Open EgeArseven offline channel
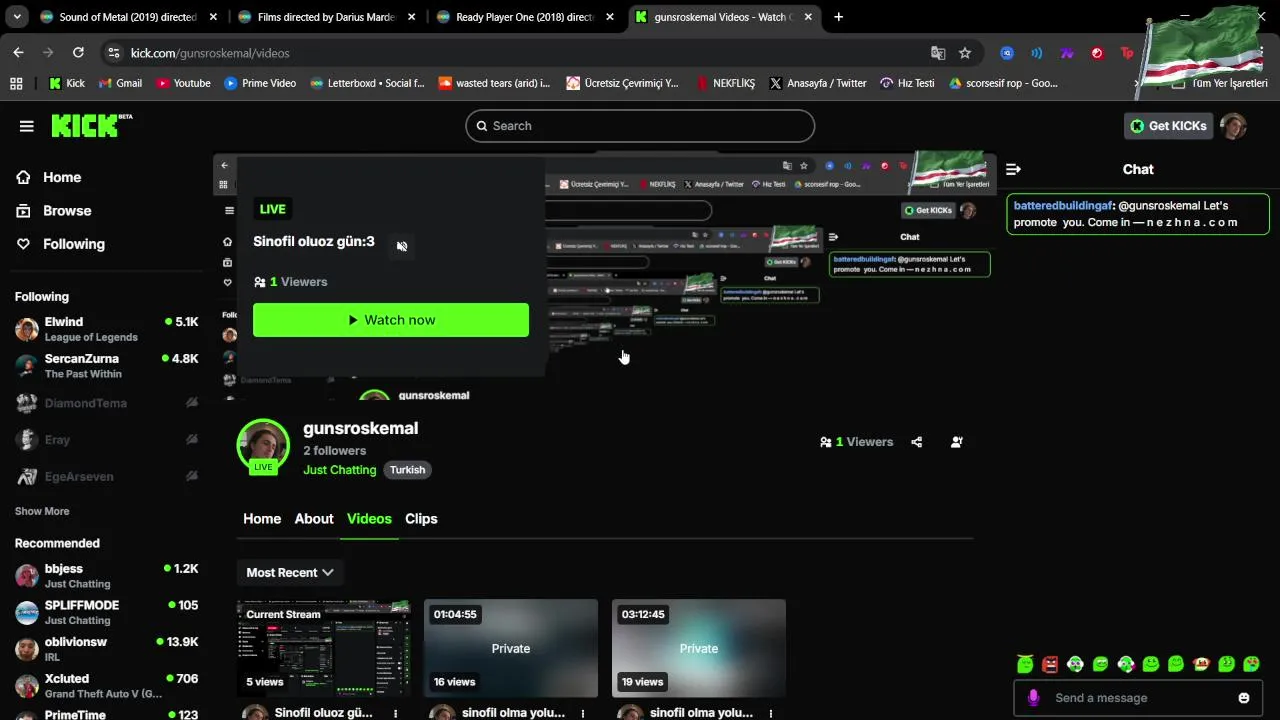 (107, 477)
